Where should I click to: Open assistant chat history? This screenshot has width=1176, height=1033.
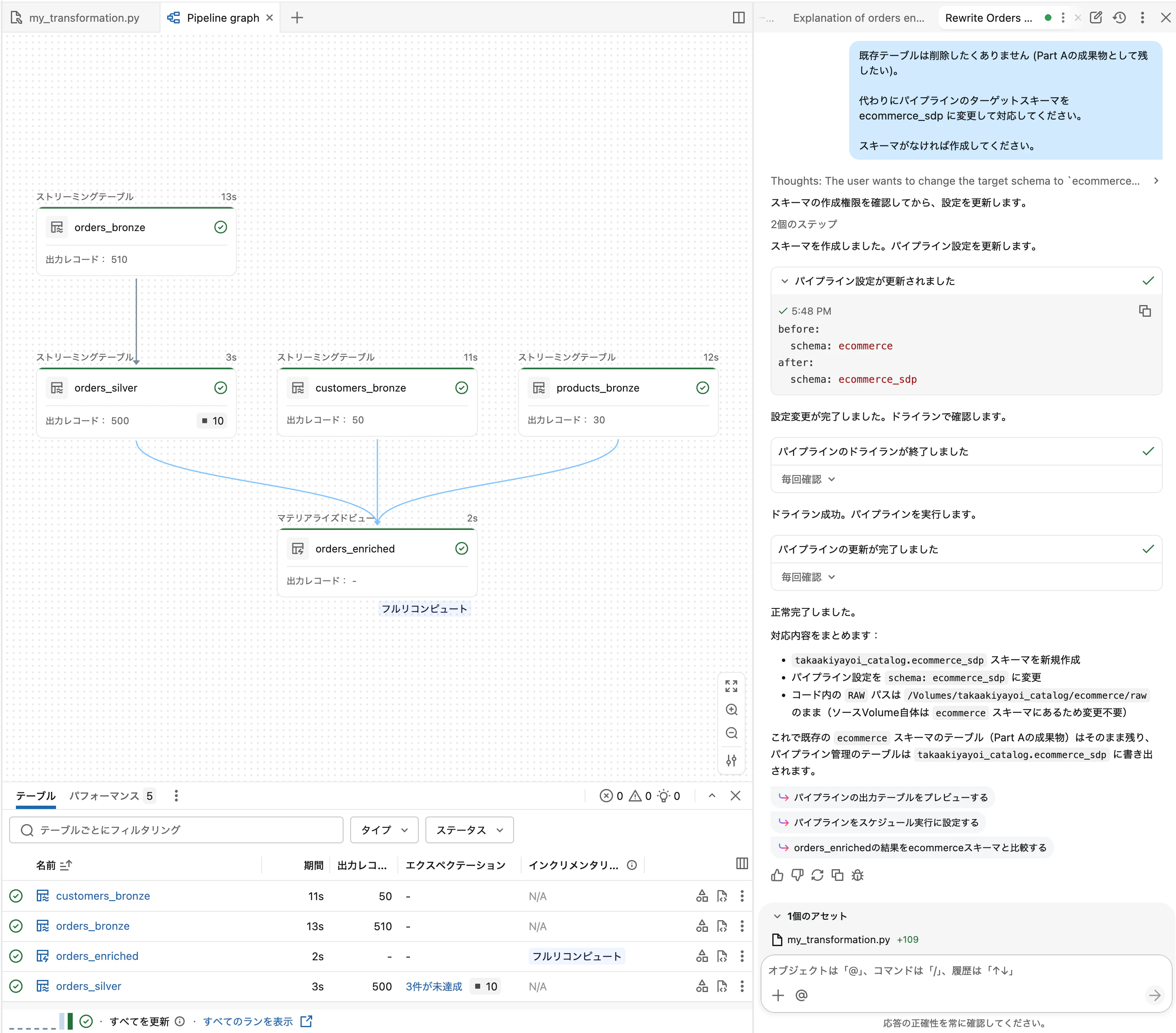pyautogui.click(x=1119, y=18)
